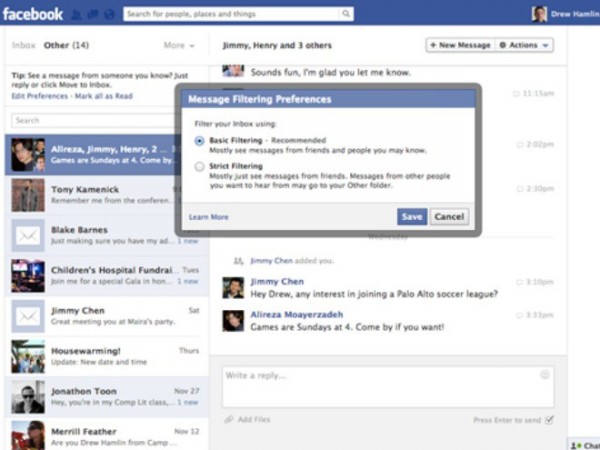Click the added-you people icon

(x=238, y=261)
